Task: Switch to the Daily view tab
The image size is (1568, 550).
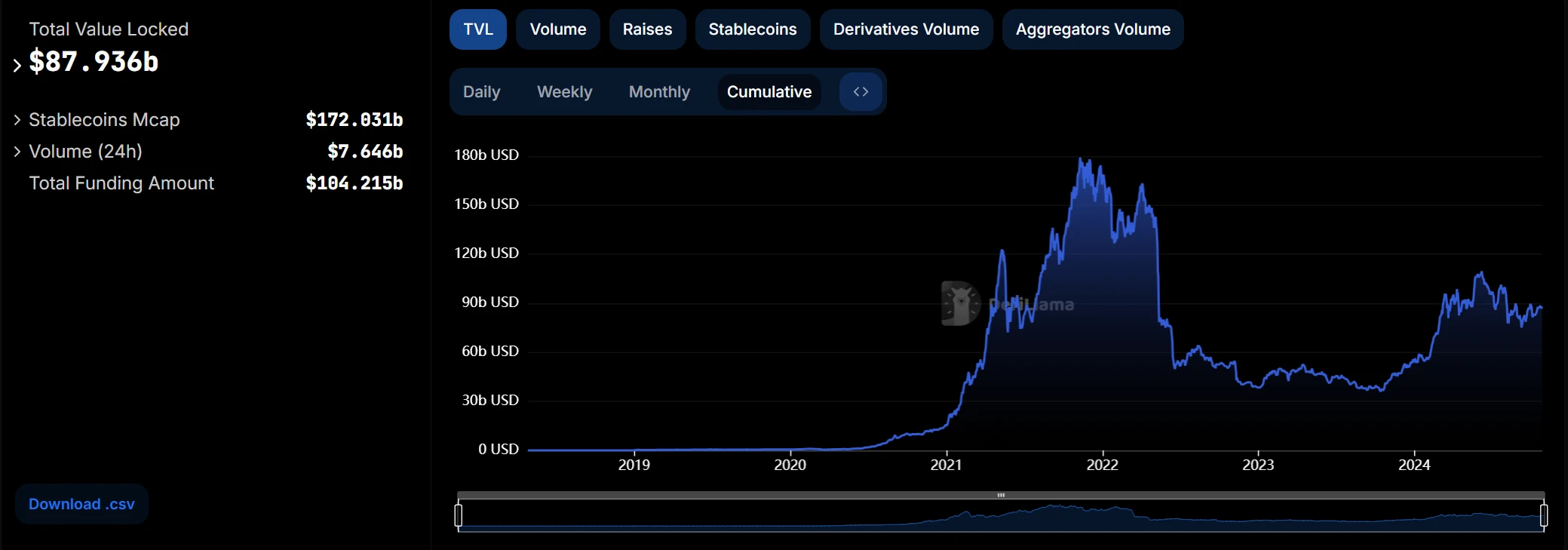Action: click(x=481, y=92)
